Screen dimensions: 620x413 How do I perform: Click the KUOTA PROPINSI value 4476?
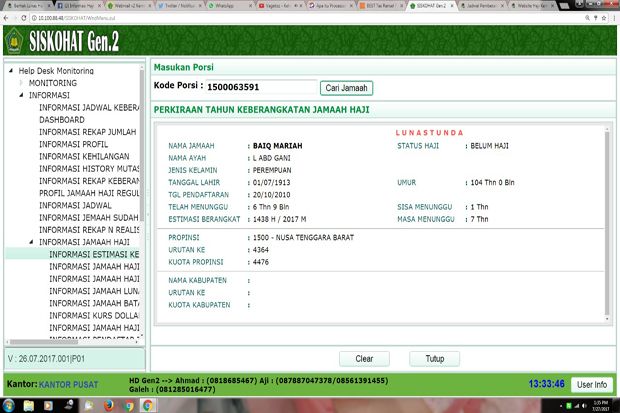[261, 262]
